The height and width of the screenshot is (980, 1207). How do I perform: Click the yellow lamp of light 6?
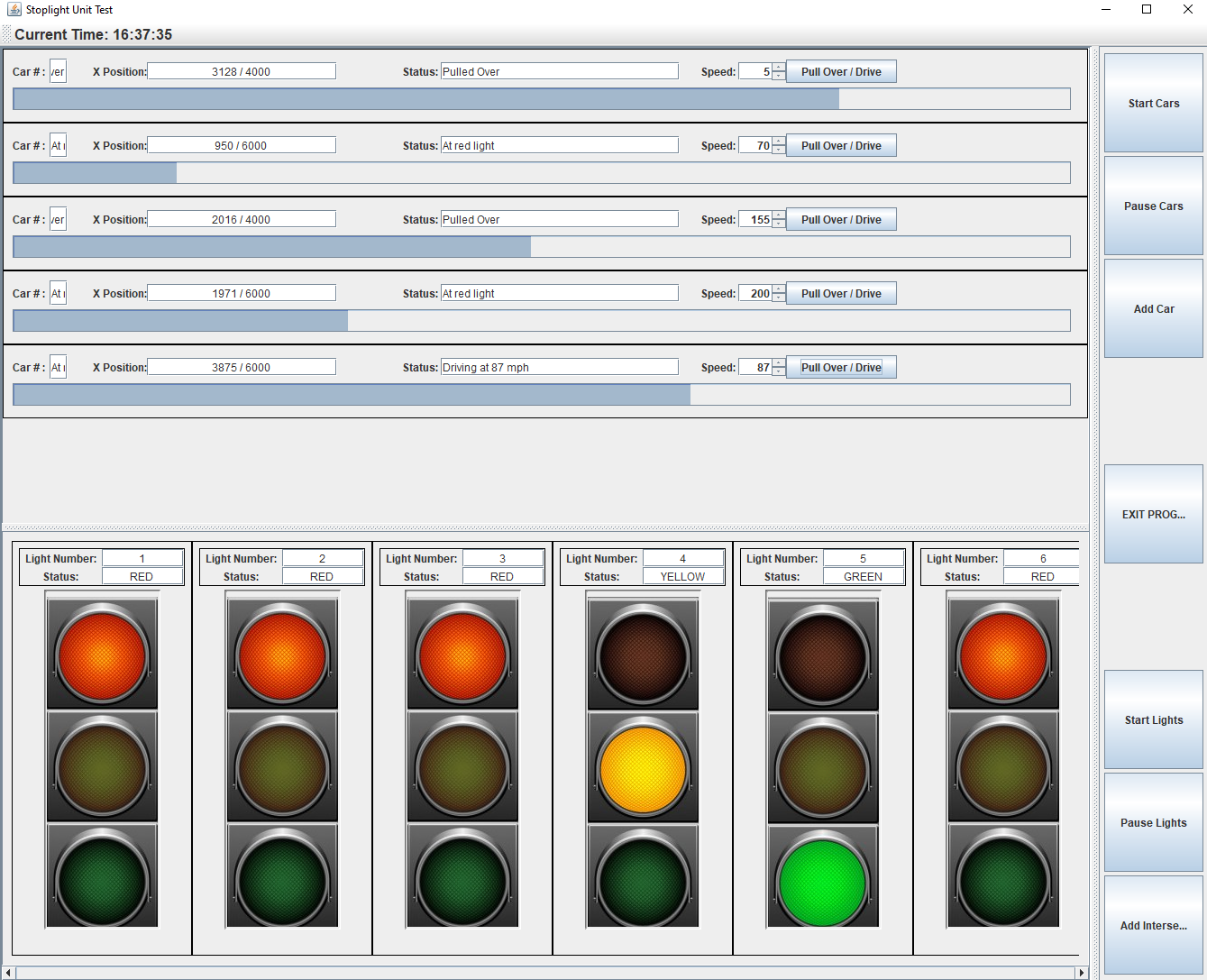[x=1003, y=767]
